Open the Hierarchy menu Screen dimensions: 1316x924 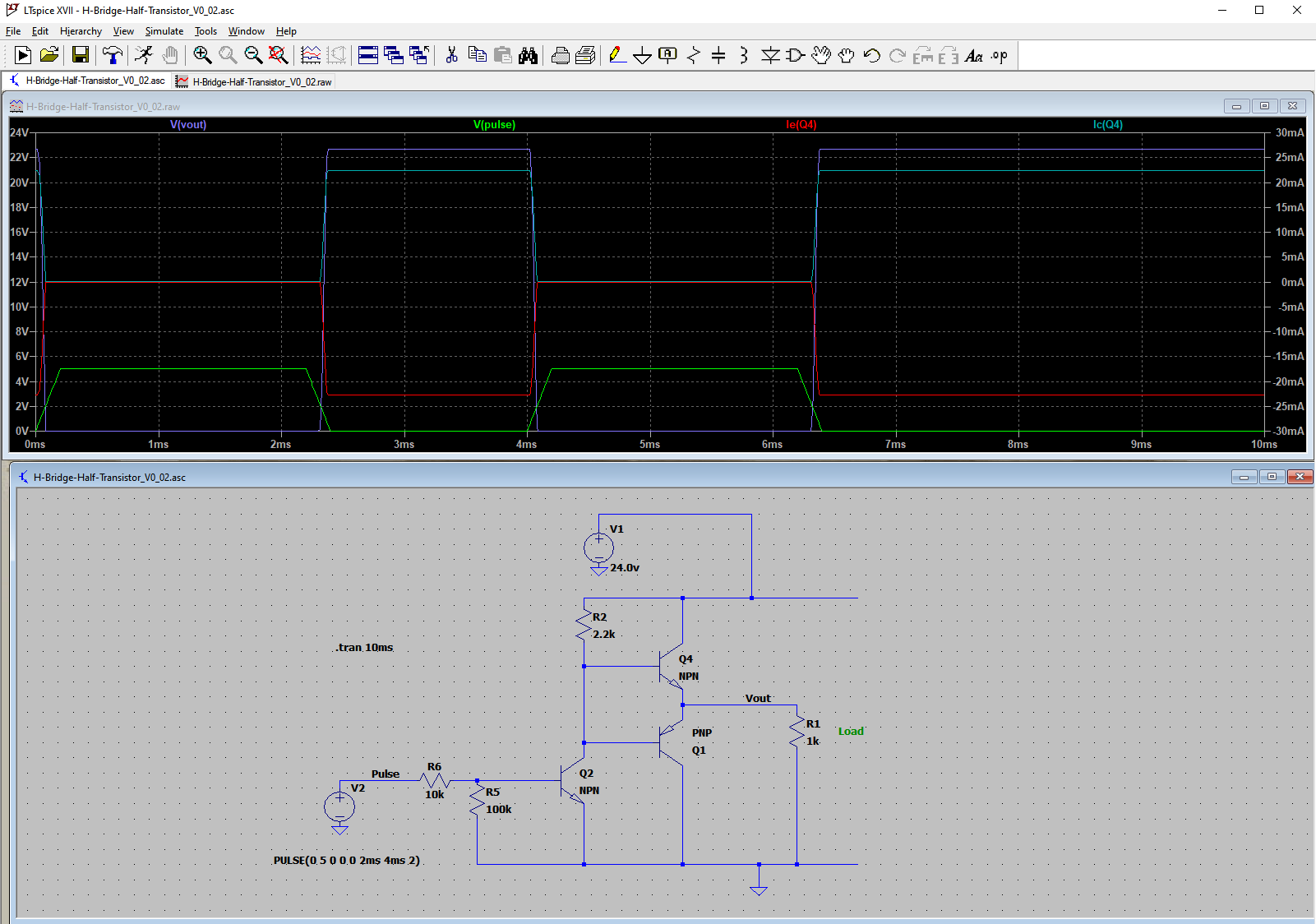pos(81,31)
